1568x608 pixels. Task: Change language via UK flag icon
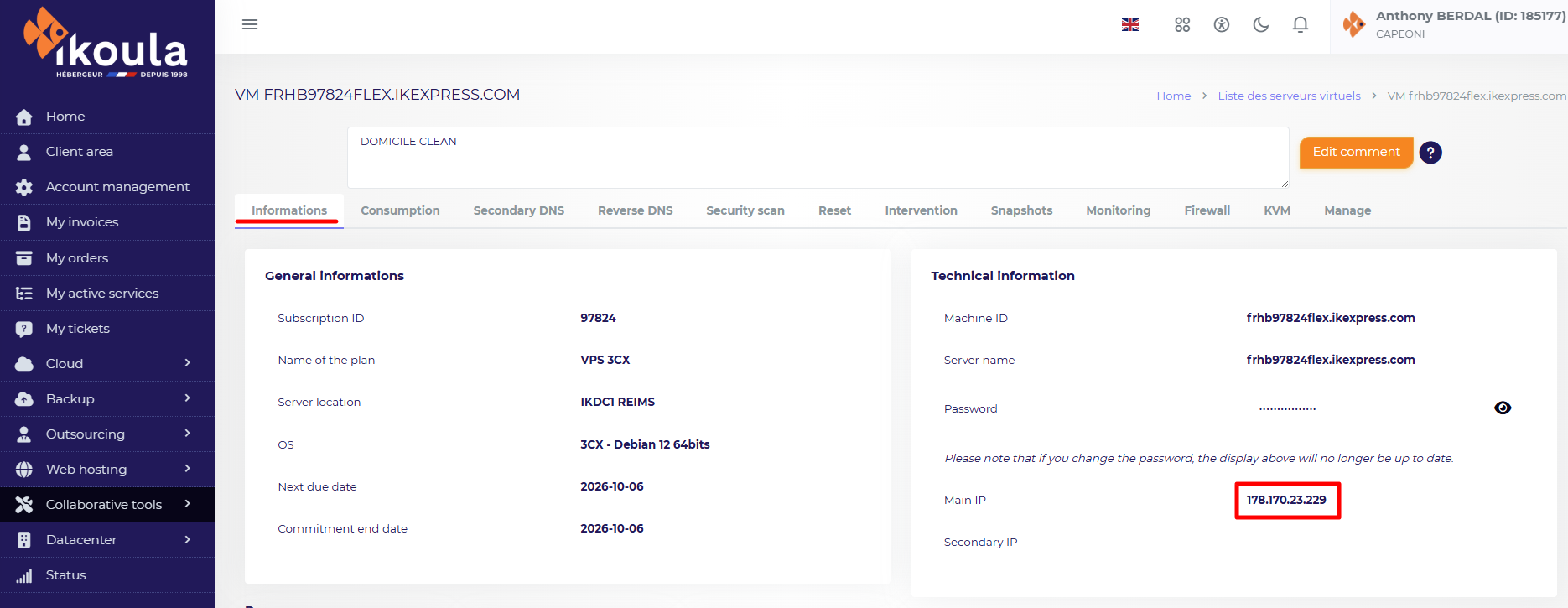tap(1130, 25)
